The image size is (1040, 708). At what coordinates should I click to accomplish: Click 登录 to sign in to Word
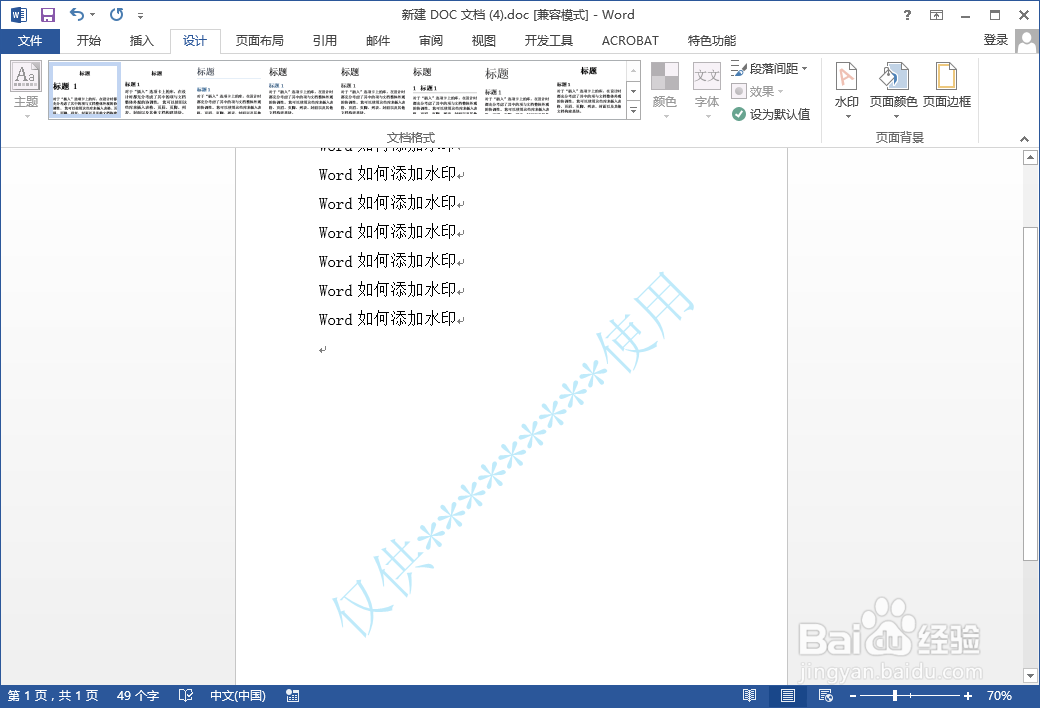[996, 40]
